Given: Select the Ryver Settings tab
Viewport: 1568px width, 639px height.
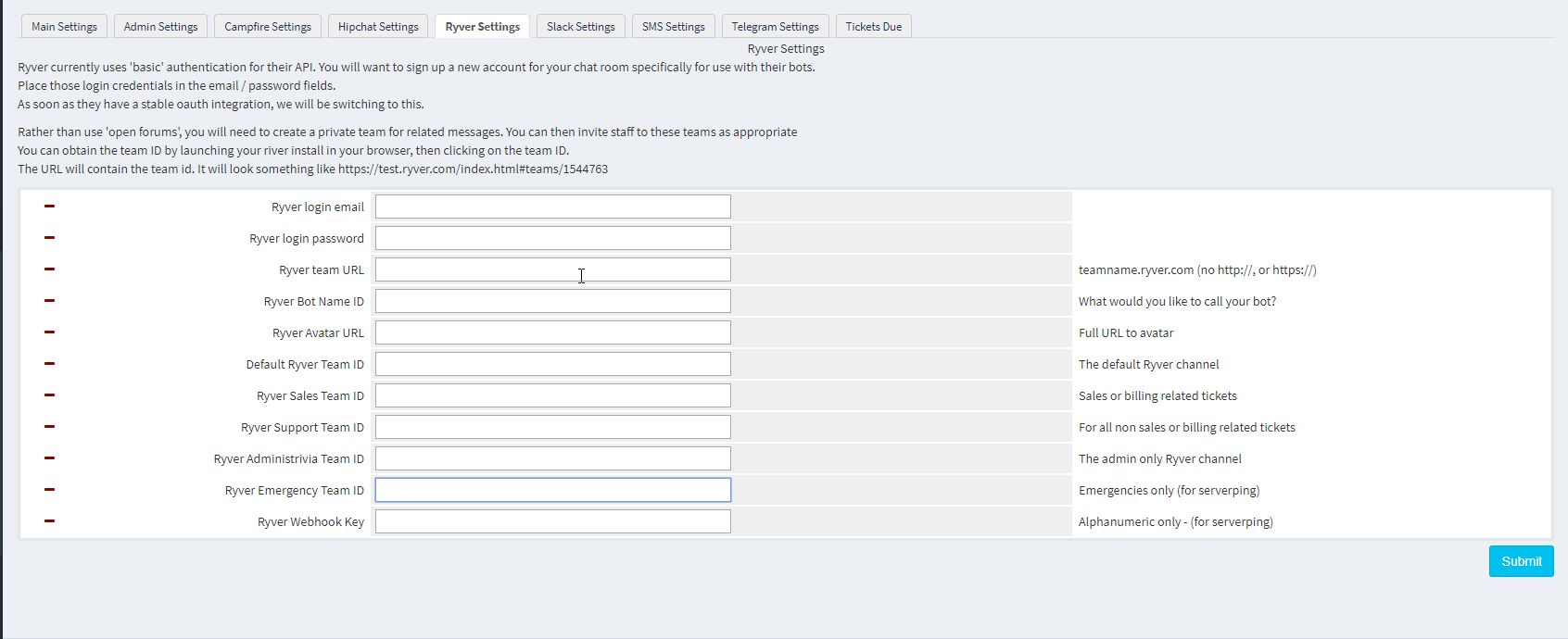Looking at the screenshot, I should 483,26.
